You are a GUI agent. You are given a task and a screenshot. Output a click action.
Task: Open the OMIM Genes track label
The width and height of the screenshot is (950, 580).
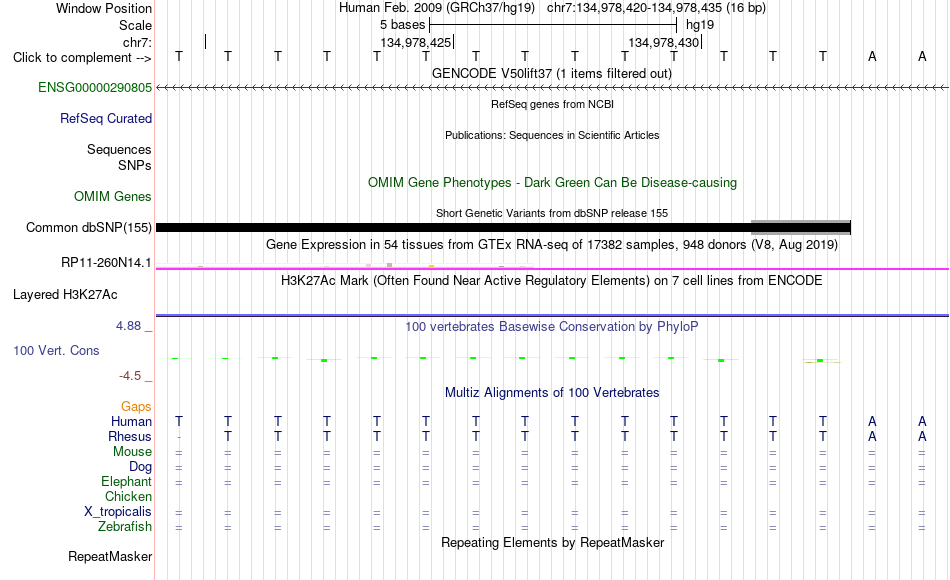(113, 197)
